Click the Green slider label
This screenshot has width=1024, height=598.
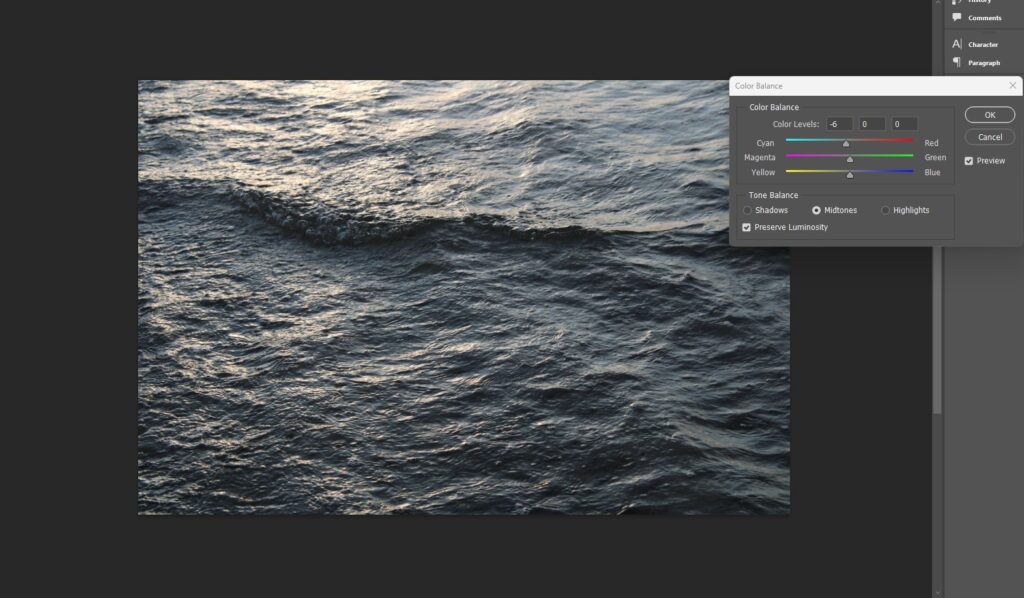coord(935,157)
